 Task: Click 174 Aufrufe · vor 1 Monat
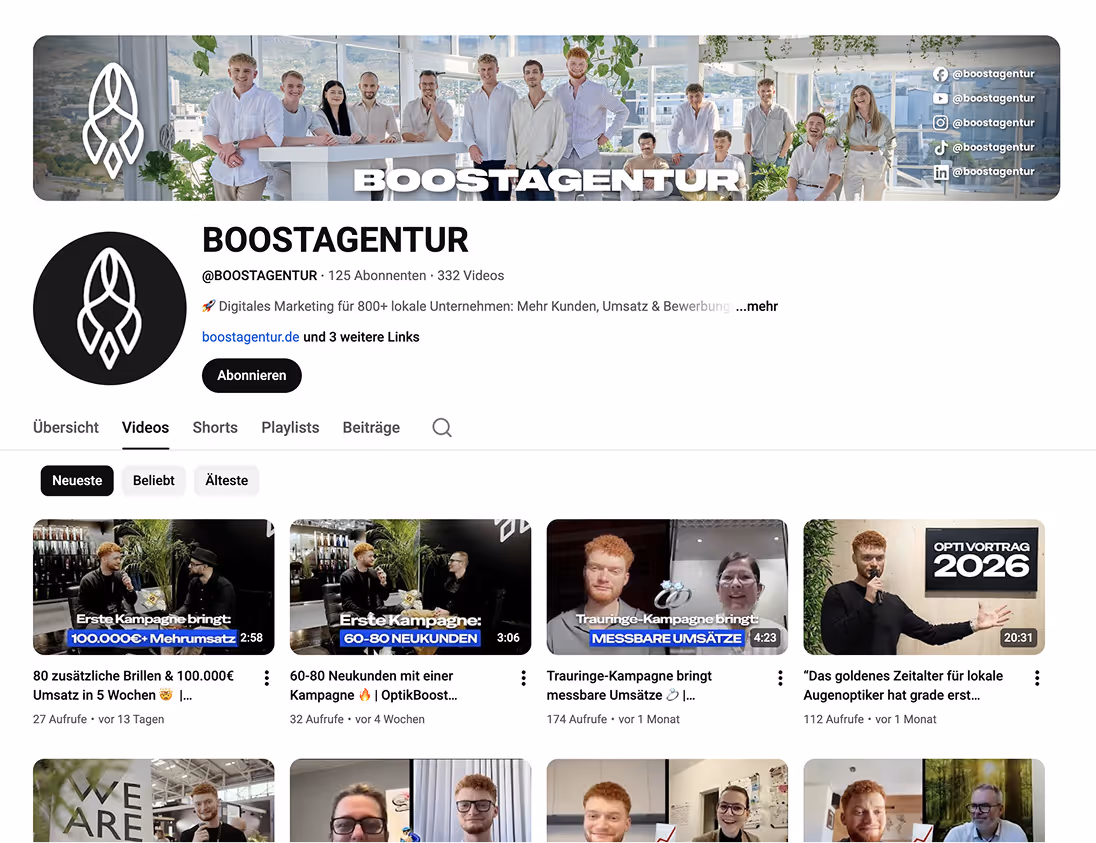click(x=613, y=719)
